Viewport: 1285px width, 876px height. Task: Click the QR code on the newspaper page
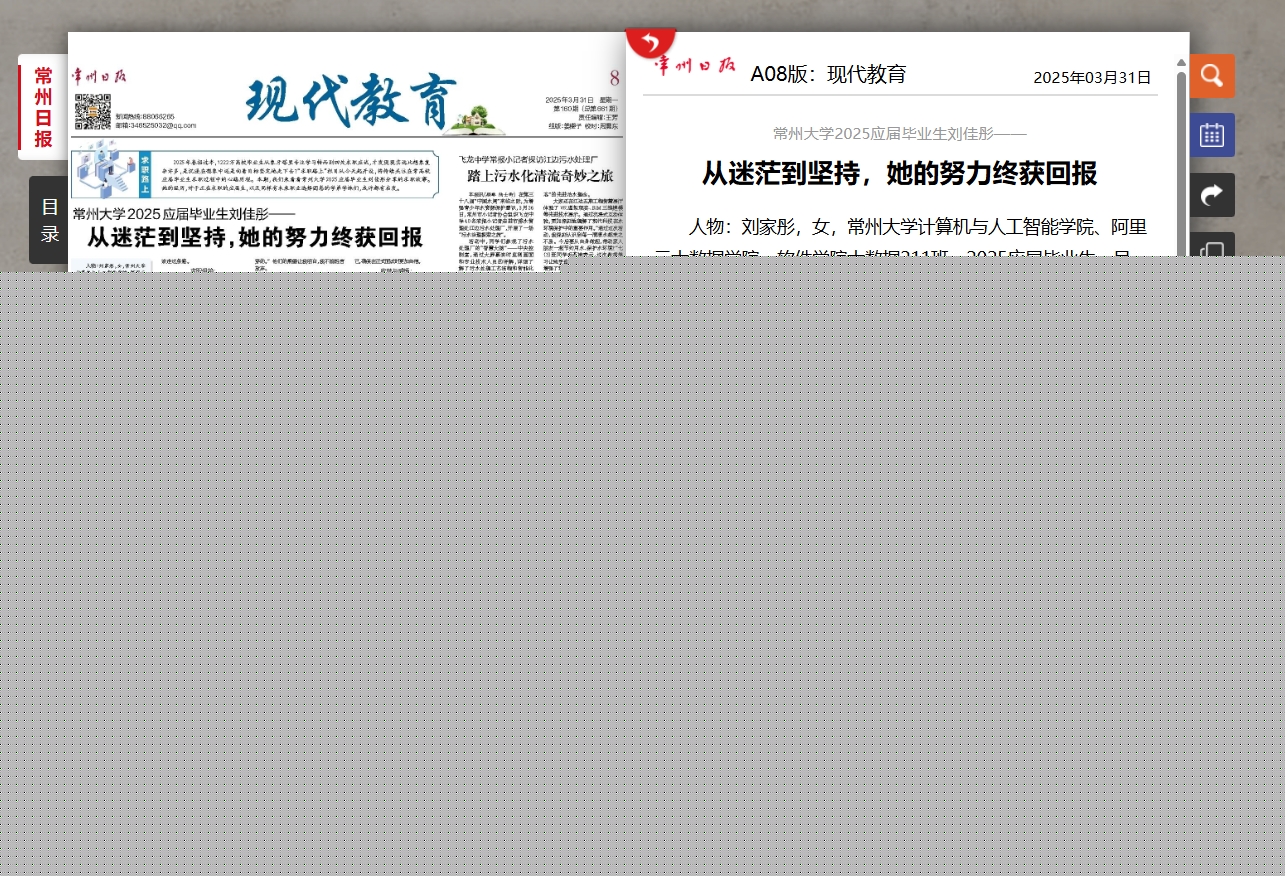coord(92,111)
